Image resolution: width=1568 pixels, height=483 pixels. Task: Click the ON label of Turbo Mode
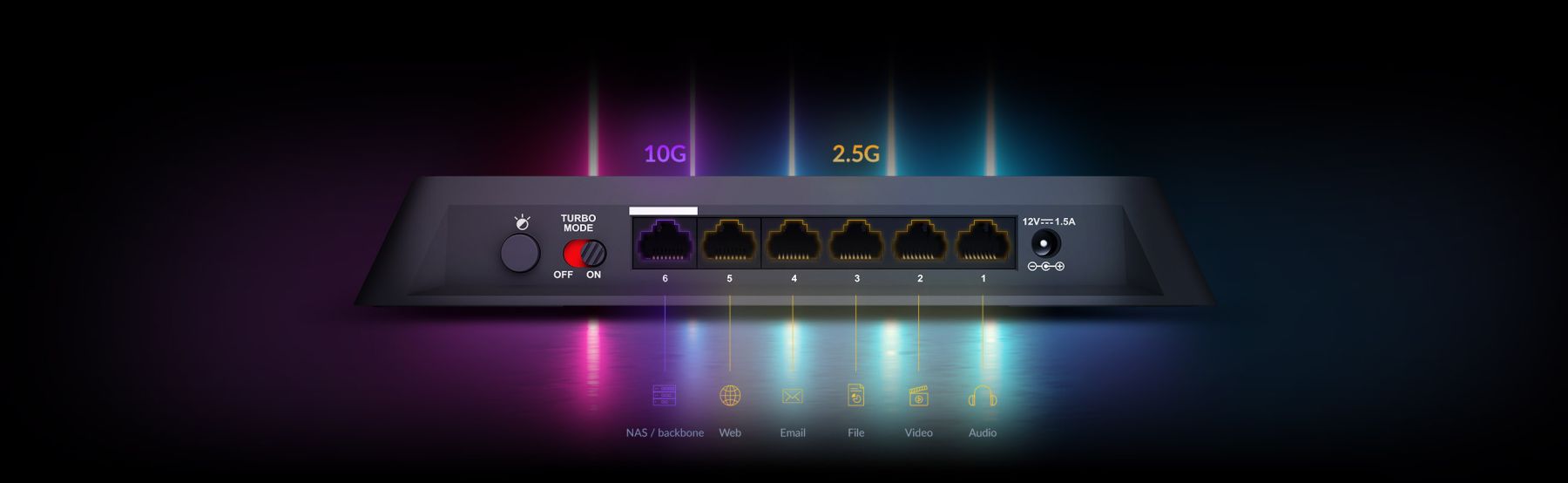593,275
